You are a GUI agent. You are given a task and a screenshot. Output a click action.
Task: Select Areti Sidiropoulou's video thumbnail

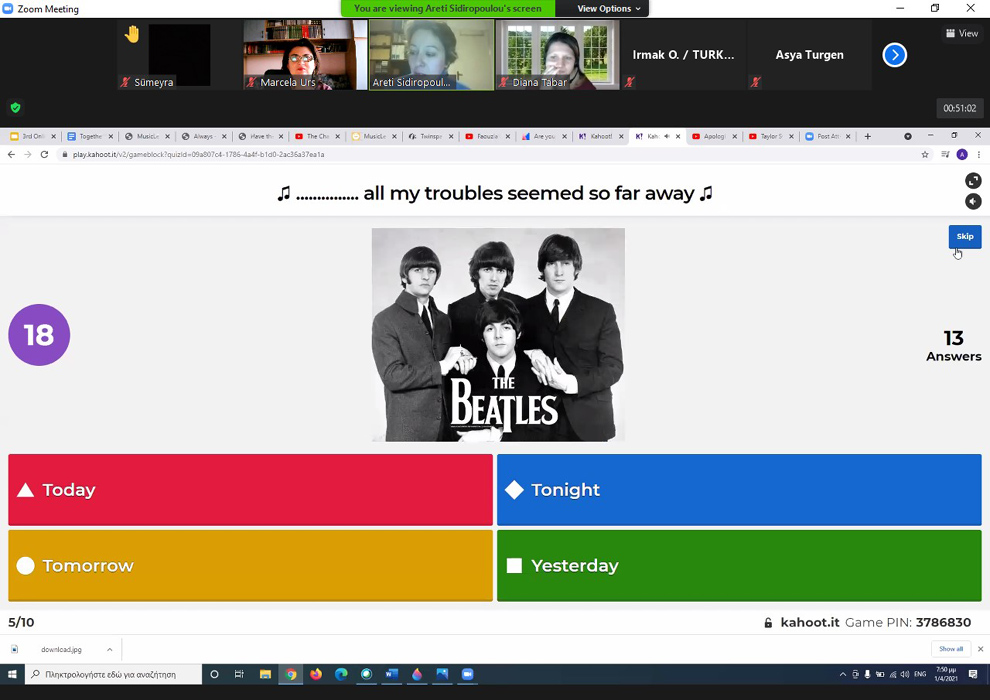(431, 55)
